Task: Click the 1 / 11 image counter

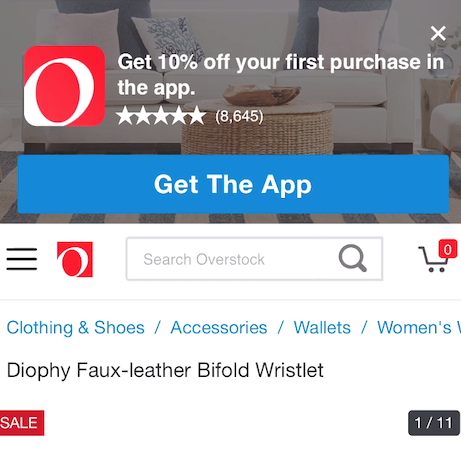Action: tap(434, 423)
